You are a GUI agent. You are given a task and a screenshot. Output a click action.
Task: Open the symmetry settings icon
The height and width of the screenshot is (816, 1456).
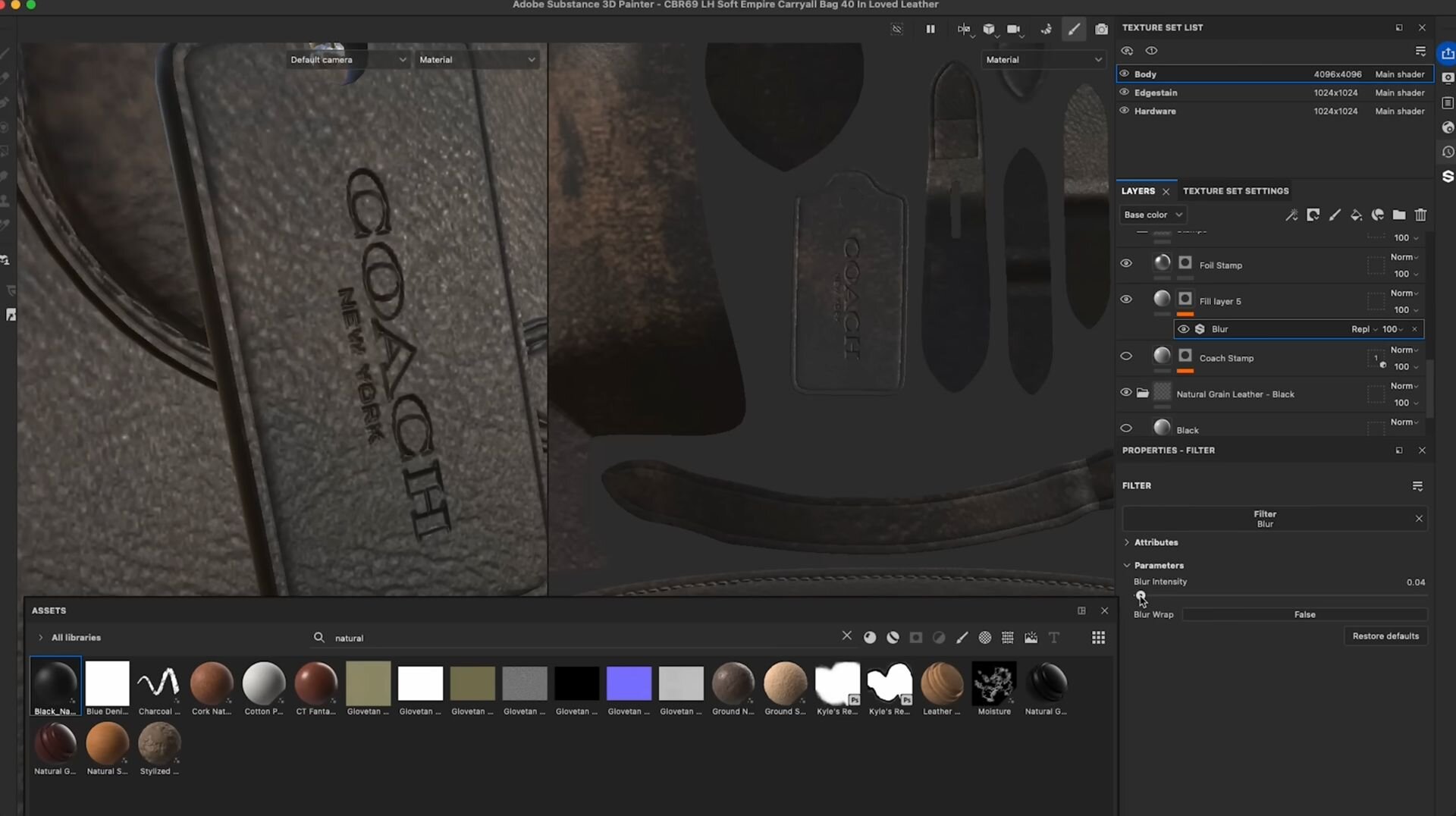coord(964,30)
